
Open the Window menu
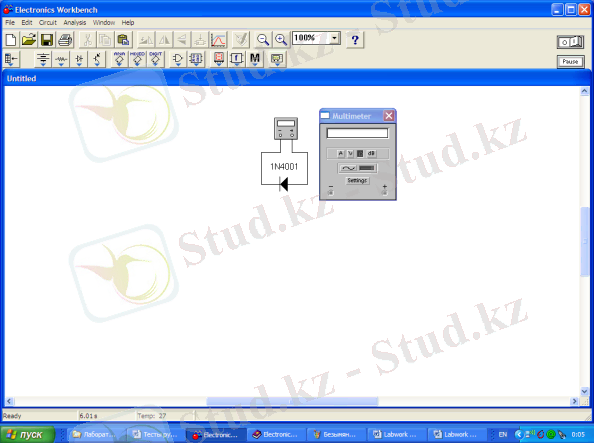point(104,22)
